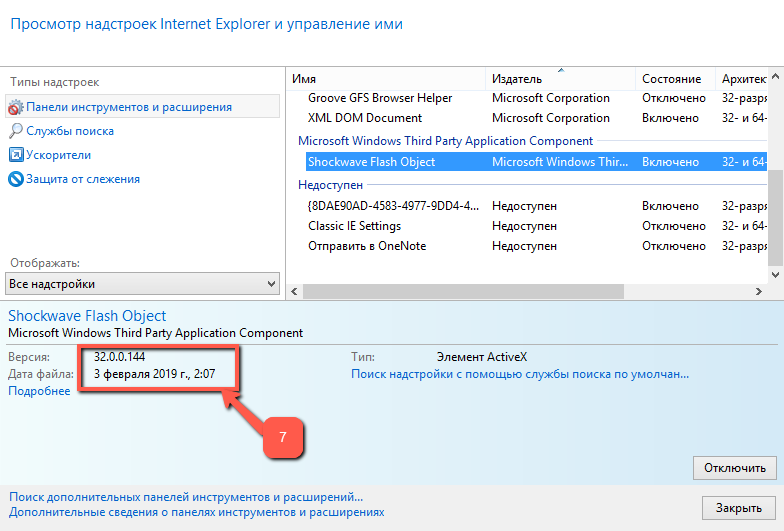Click version value 32.0.0.144

point(120,357)
